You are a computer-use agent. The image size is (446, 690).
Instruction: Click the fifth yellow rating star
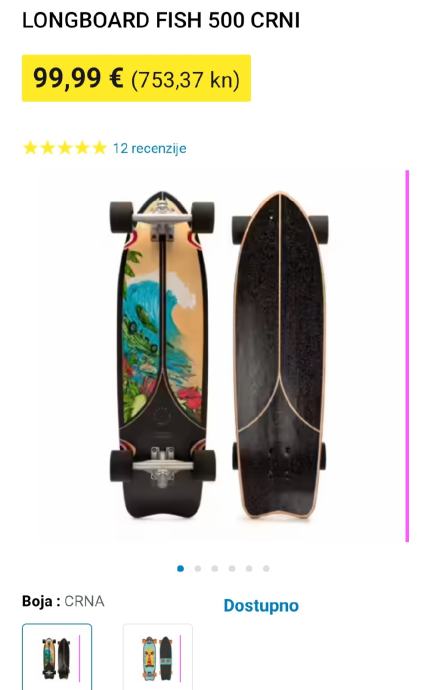tap(100, 148)
